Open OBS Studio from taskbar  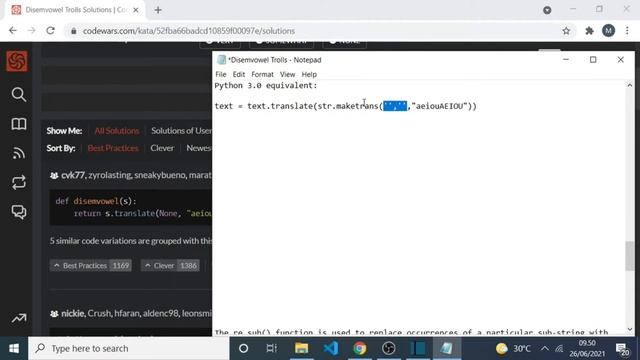[389, 349]
